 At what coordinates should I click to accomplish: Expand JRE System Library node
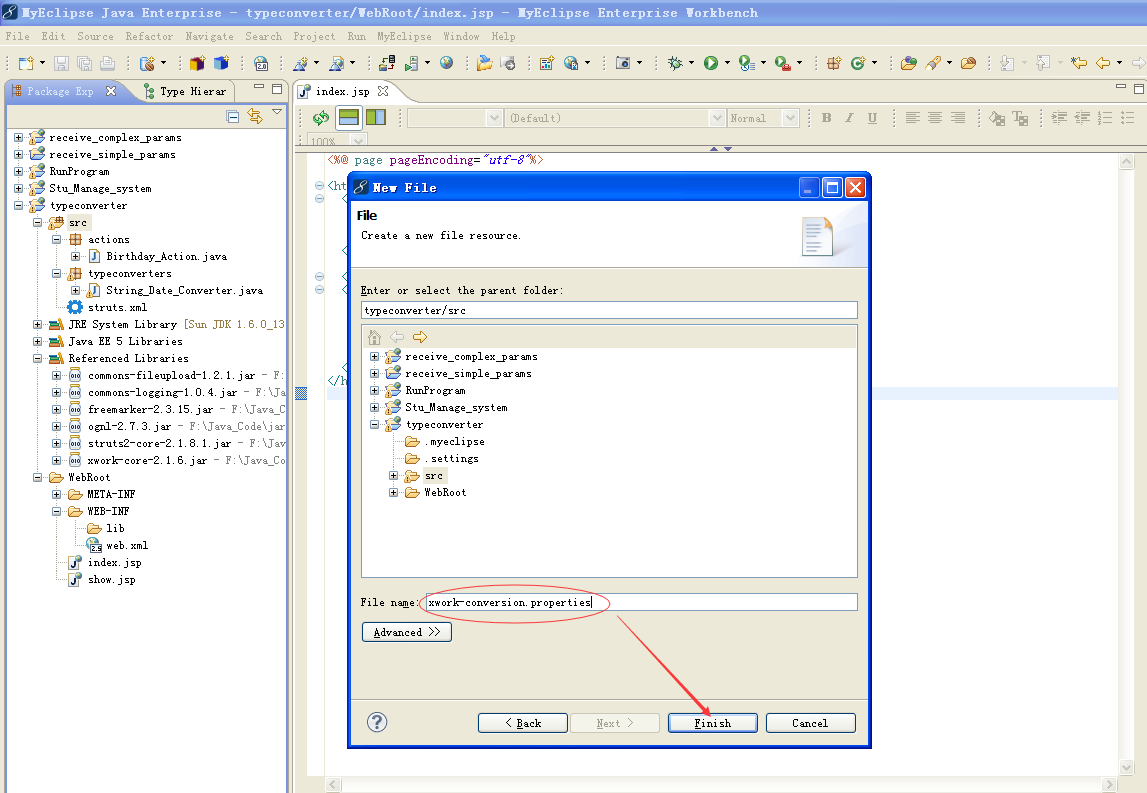tap(37, 324)
